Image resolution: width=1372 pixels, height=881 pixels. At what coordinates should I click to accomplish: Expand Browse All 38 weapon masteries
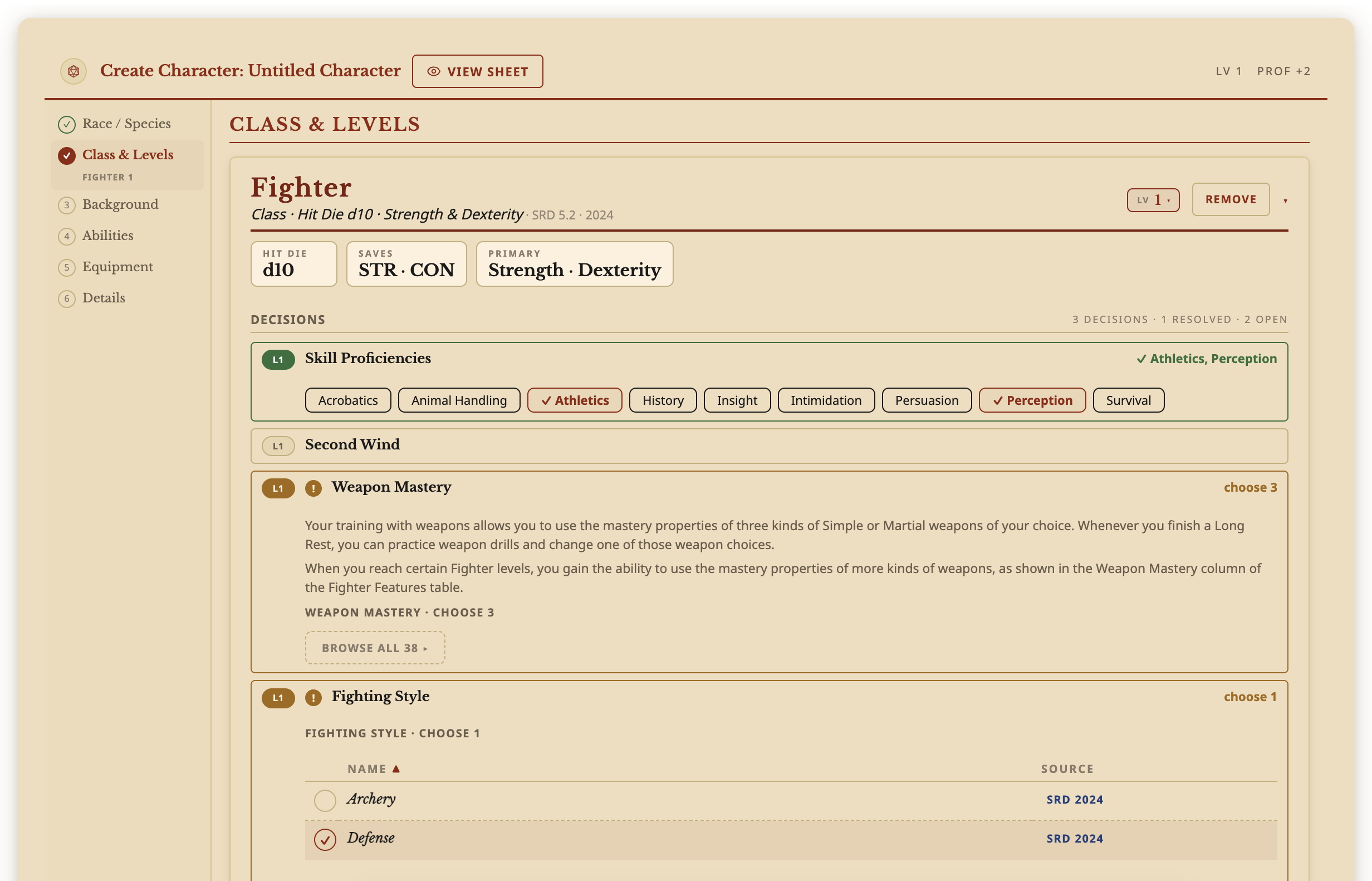375,648
